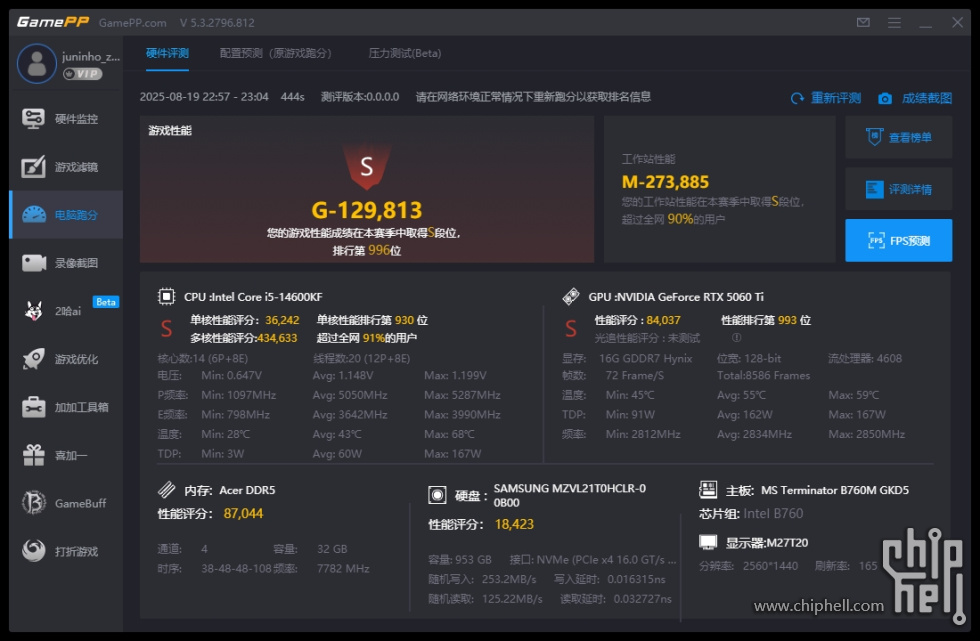Switch to the 硬件评测 tab
The image size is (980, 641).
[x=168, y=54]
